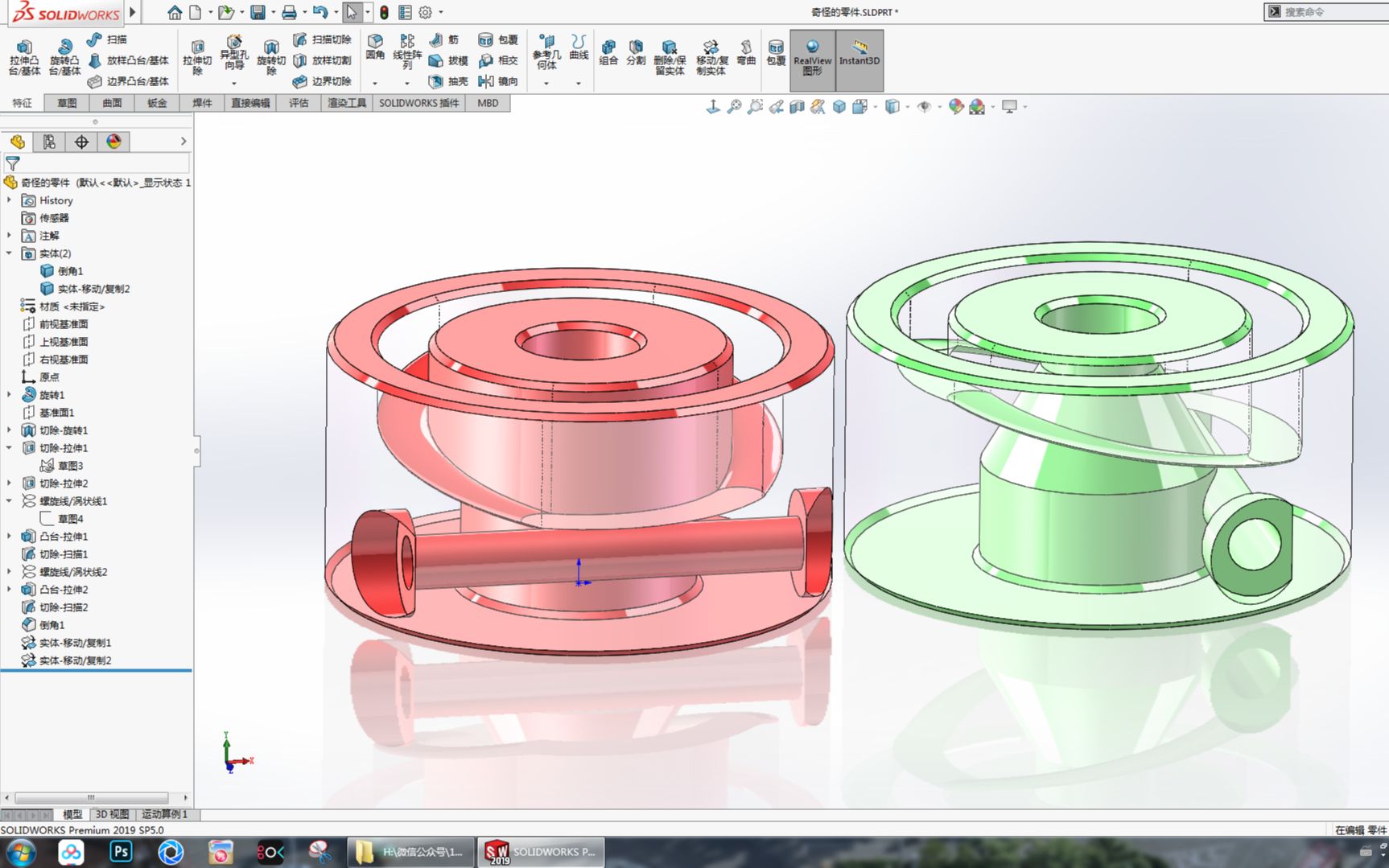Viewport: 1389px width, 868px height.
Task: Click the 线性阵列 linear pattern tool
Action: (407, 51)
